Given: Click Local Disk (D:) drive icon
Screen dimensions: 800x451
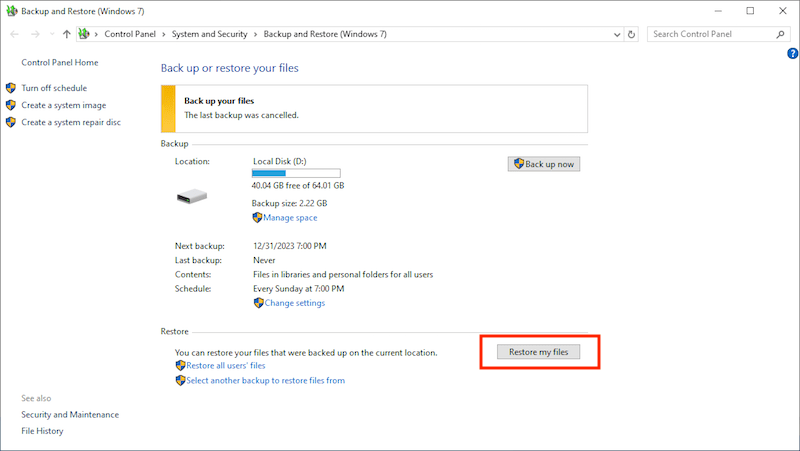Looking at the screenshot, I should coord(192,196).
